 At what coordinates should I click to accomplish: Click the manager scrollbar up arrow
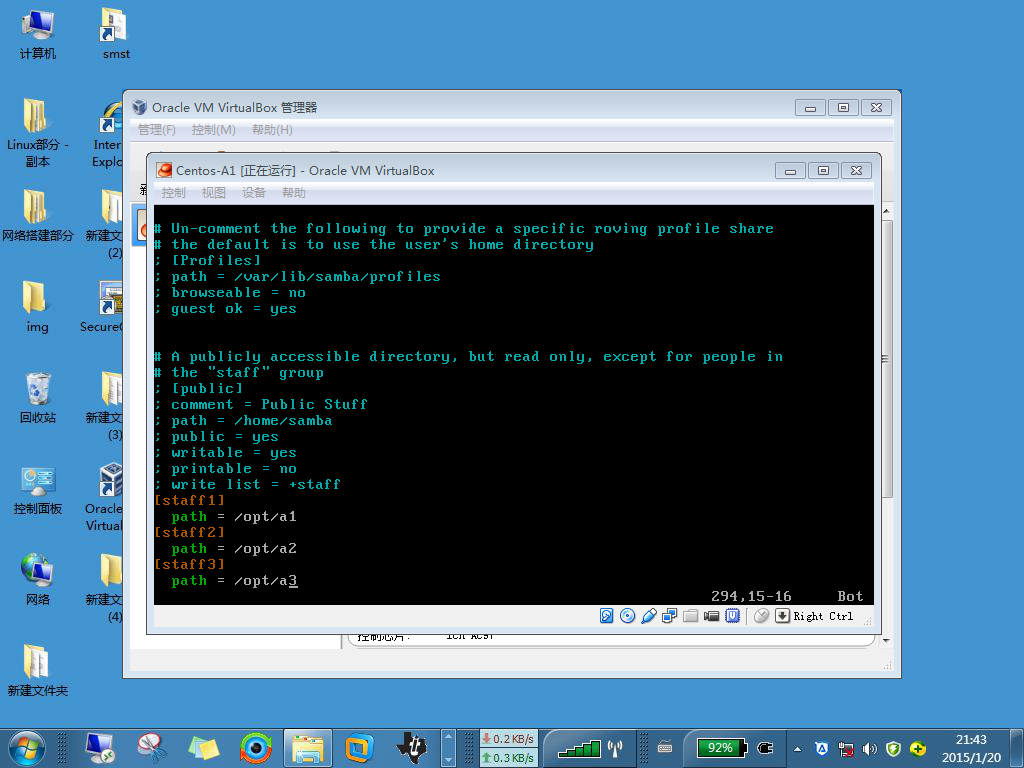point(887,211)
